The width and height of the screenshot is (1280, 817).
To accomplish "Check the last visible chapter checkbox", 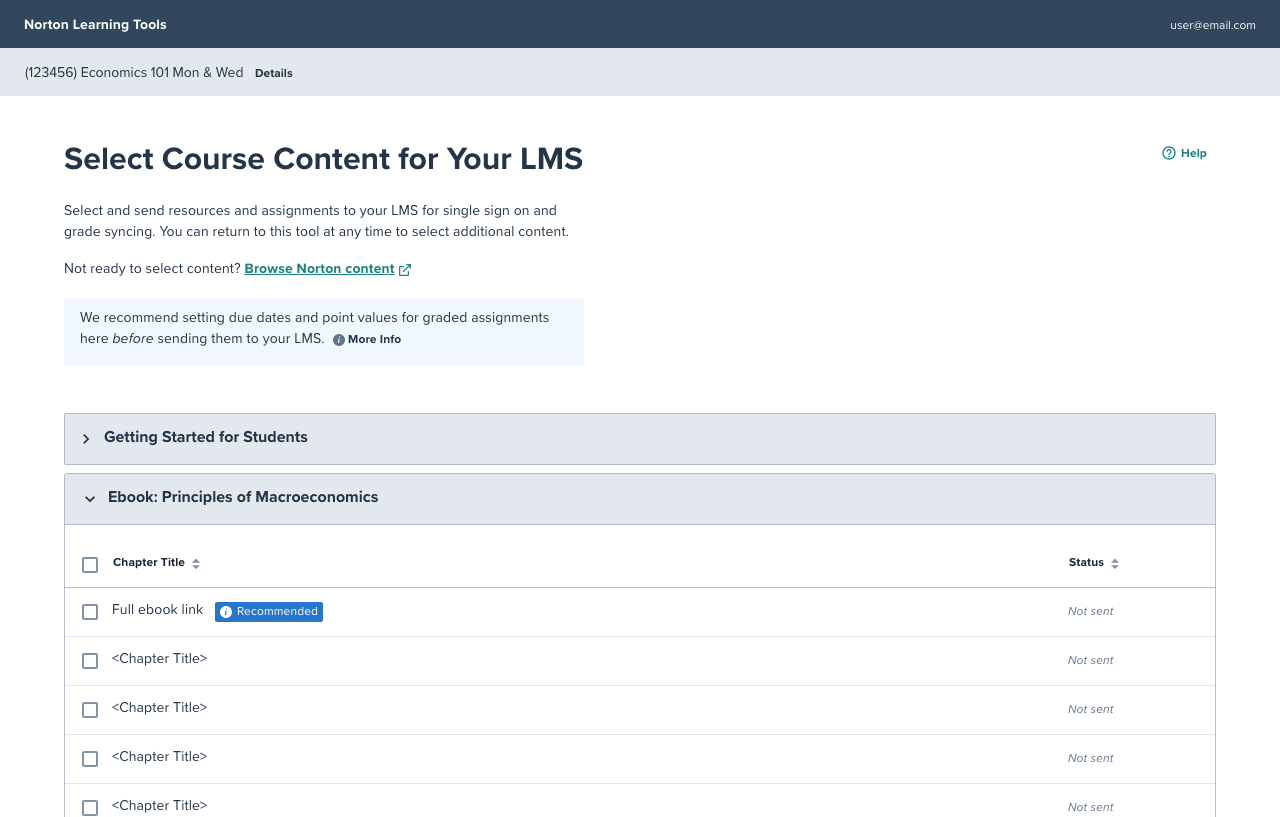I will (x=90, y=808).
